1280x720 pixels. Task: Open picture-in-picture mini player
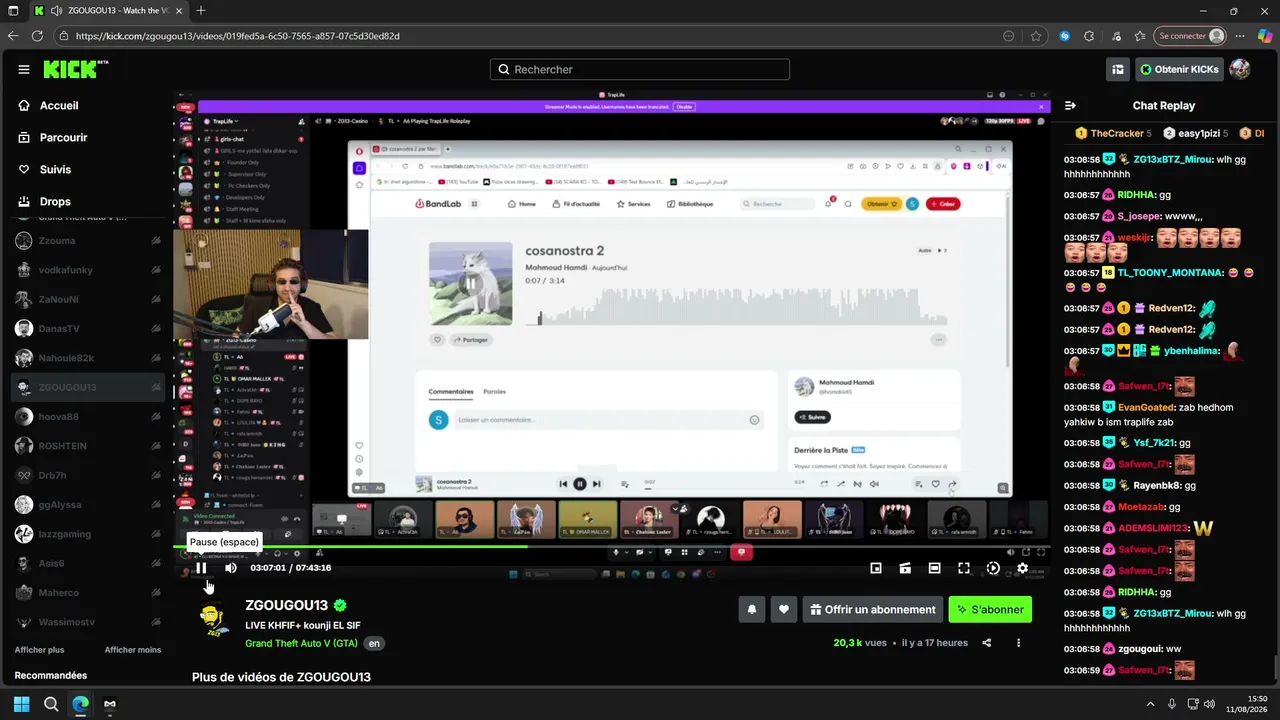click(x=876, y=568)
